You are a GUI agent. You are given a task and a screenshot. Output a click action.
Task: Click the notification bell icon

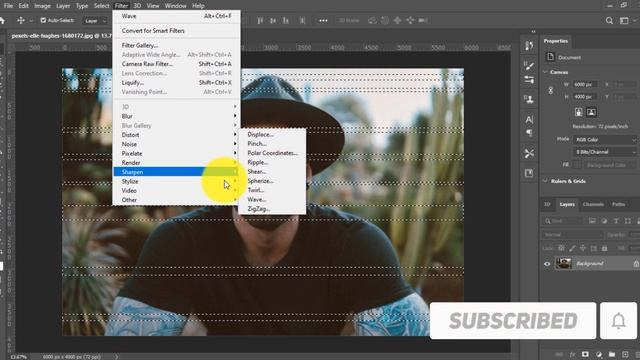click(x=618, y=321)
